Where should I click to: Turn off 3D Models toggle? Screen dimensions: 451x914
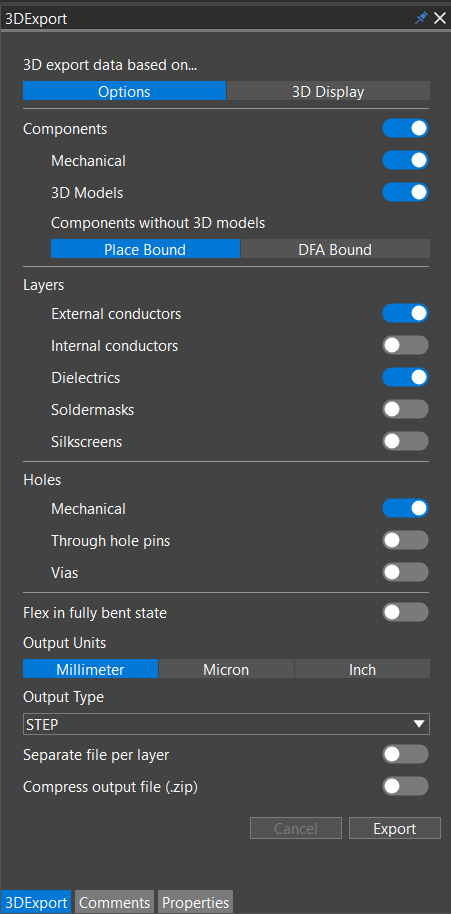[x=406, y=192]
